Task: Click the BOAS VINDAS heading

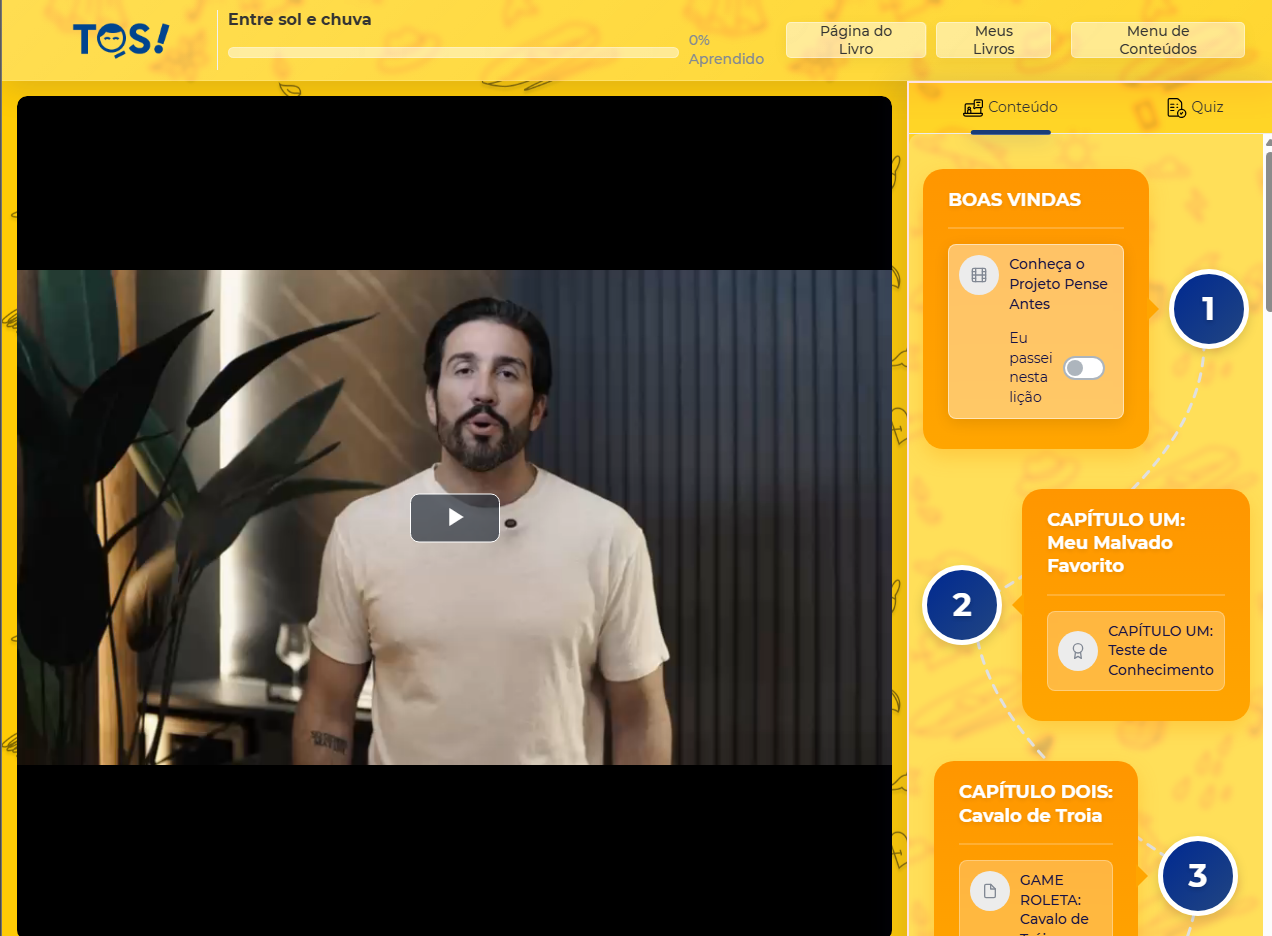Action: (1014, 200)
